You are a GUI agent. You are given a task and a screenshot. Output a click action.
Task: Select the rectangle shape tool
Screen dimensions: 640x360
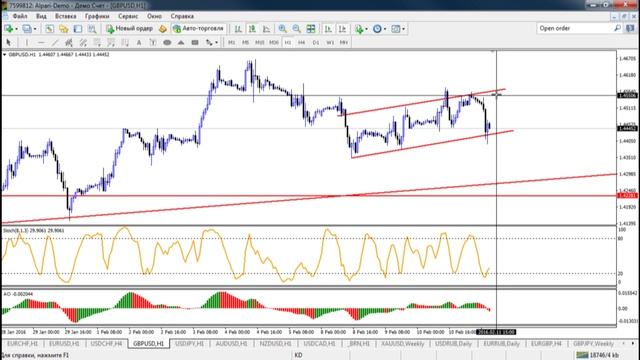(195, 42)
